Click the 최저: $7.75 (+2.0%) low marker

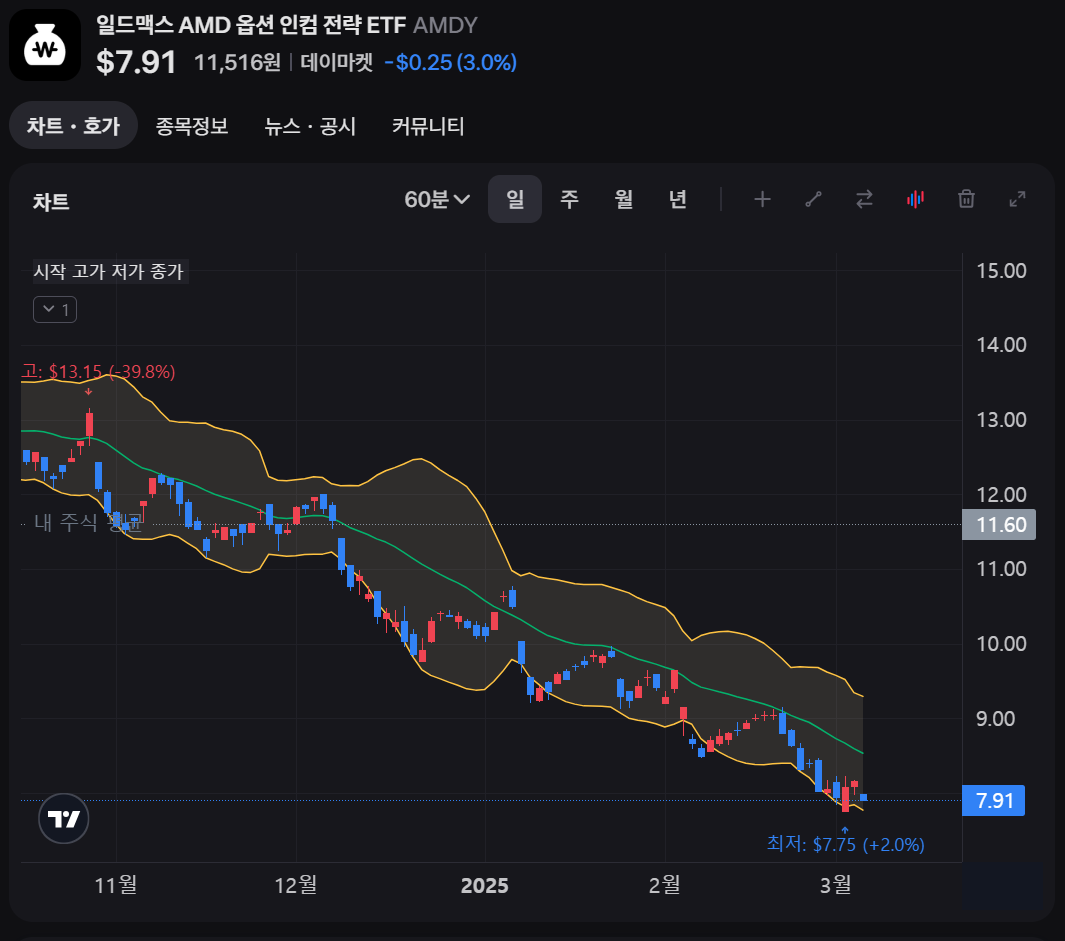pyautogui.click(x=846, y=845)
